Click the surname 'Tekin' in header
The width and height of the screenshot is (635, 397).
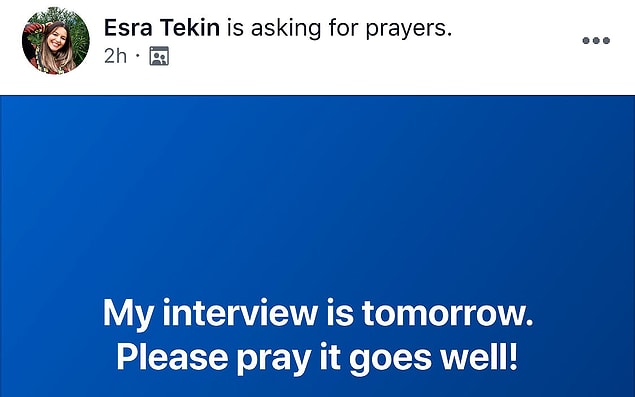click(x=190, y=28)
